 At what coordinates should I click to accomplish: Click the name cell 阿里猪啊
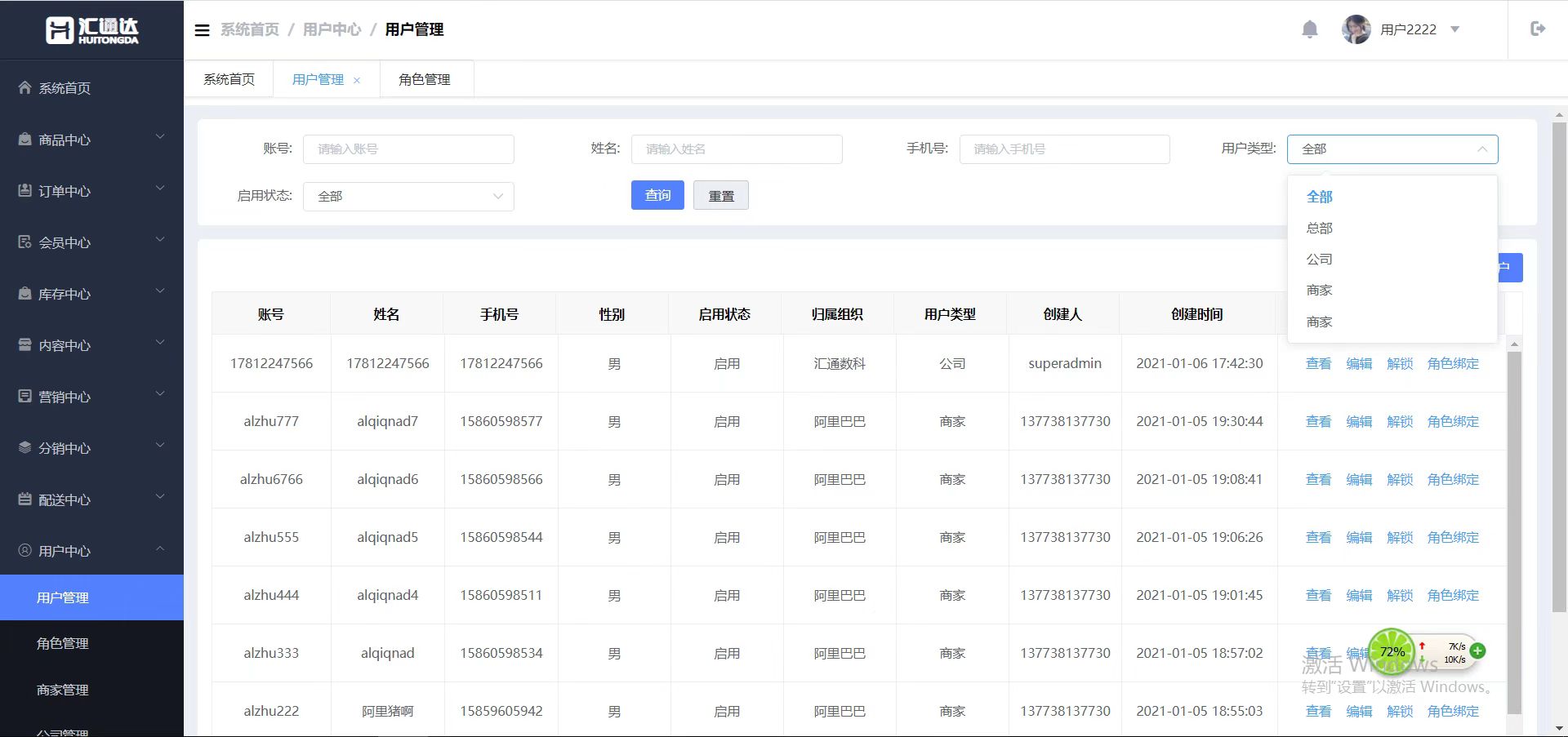point(387,711)
